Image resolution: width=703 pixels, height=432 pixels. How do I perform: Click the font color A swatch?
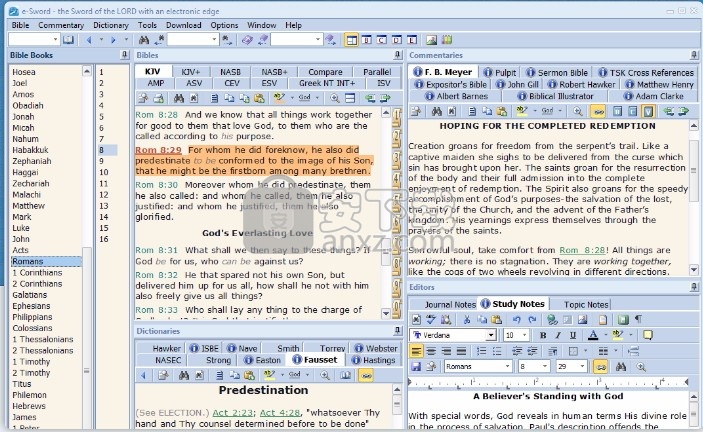pos(593,335)
